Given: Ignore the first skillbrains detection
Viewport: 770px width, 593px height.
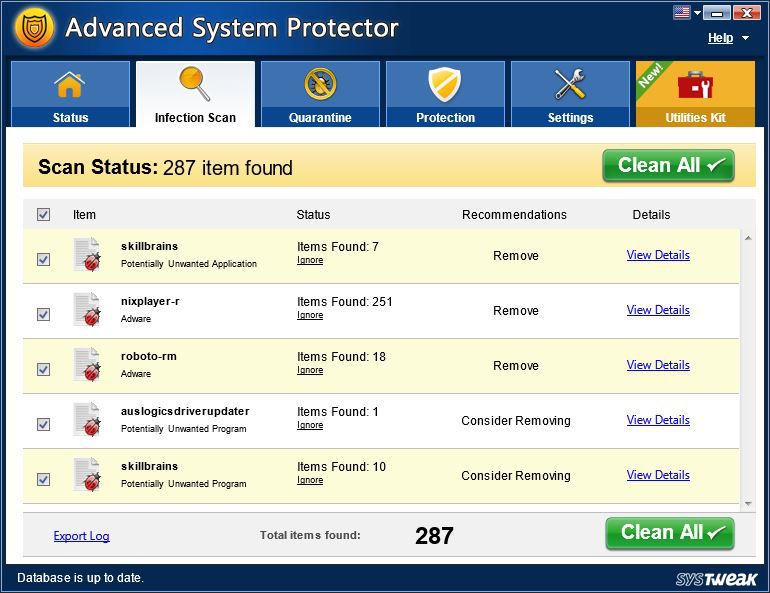Looking at the screenshot, I should [310, 260].
